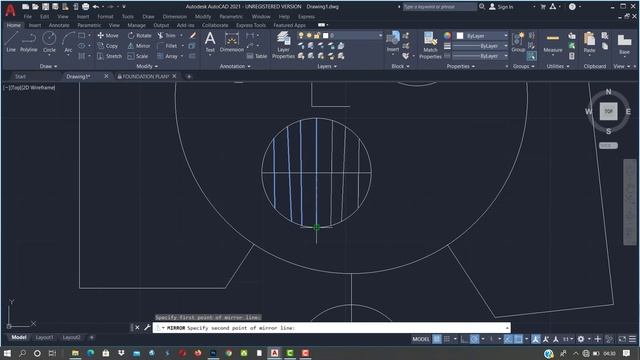Image resolution: width=640 pixels, height=360 pixels.
Task: Toggle snap mode in status bar
Action: 447,339
